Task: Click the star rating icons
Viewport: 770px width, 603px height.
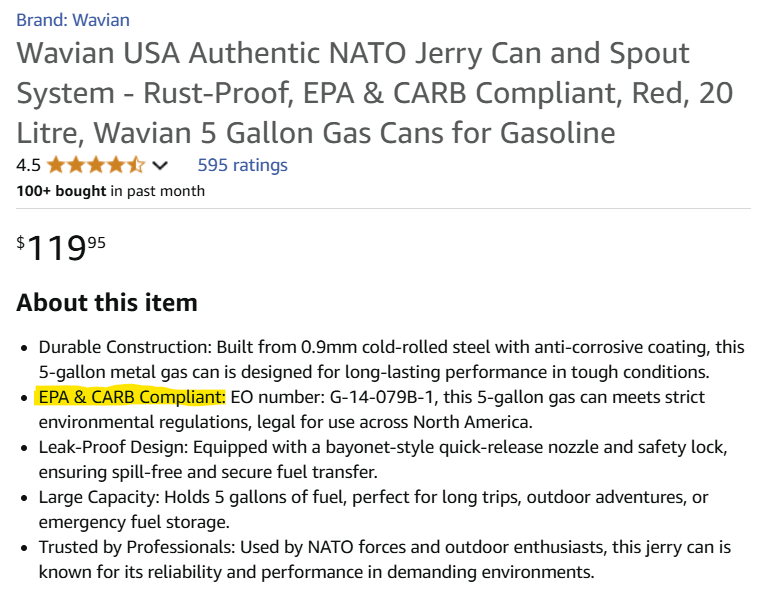Action: pyautogui.click(x=96, y=165)
